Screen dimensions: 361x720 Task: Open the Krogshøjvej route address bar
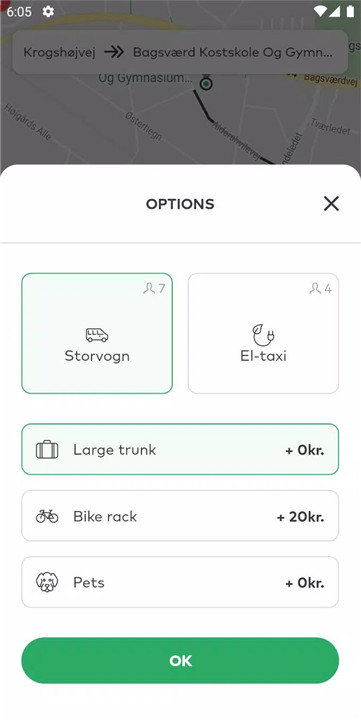pos(180,52)
